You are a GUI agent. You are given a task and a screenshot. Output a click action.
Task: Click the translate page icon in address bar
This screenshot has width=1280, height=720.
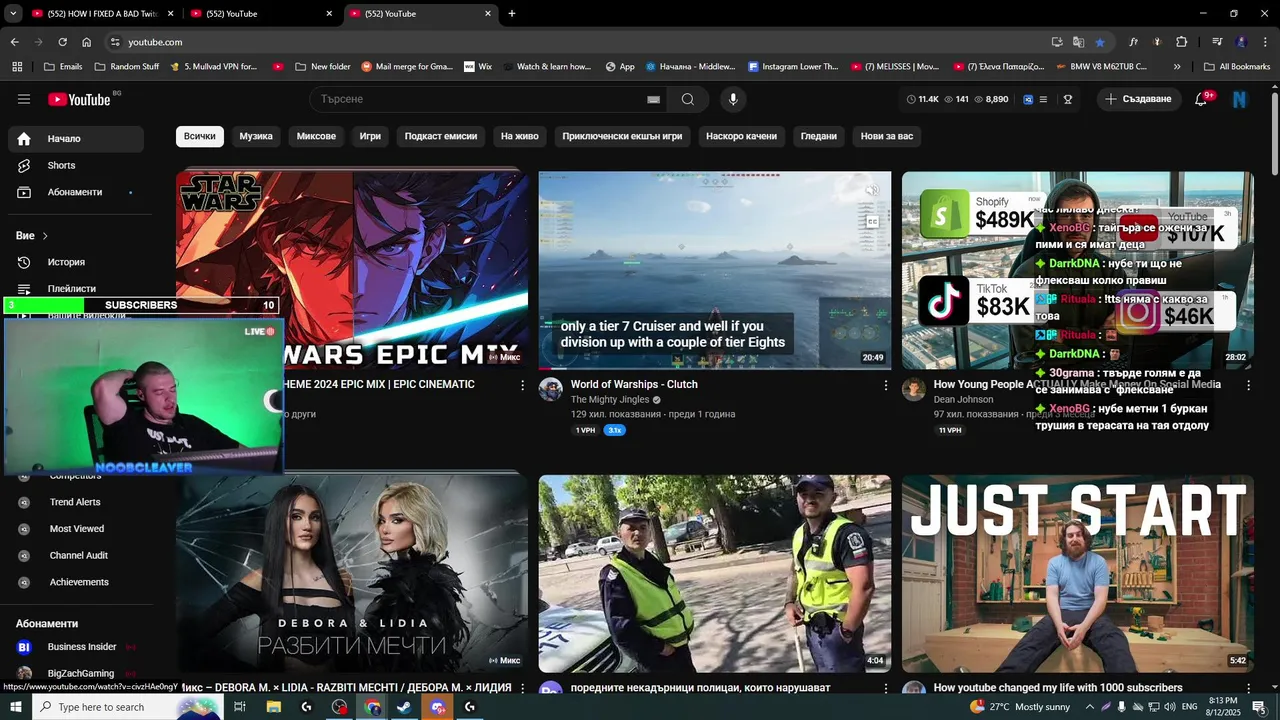(1078, 42)
